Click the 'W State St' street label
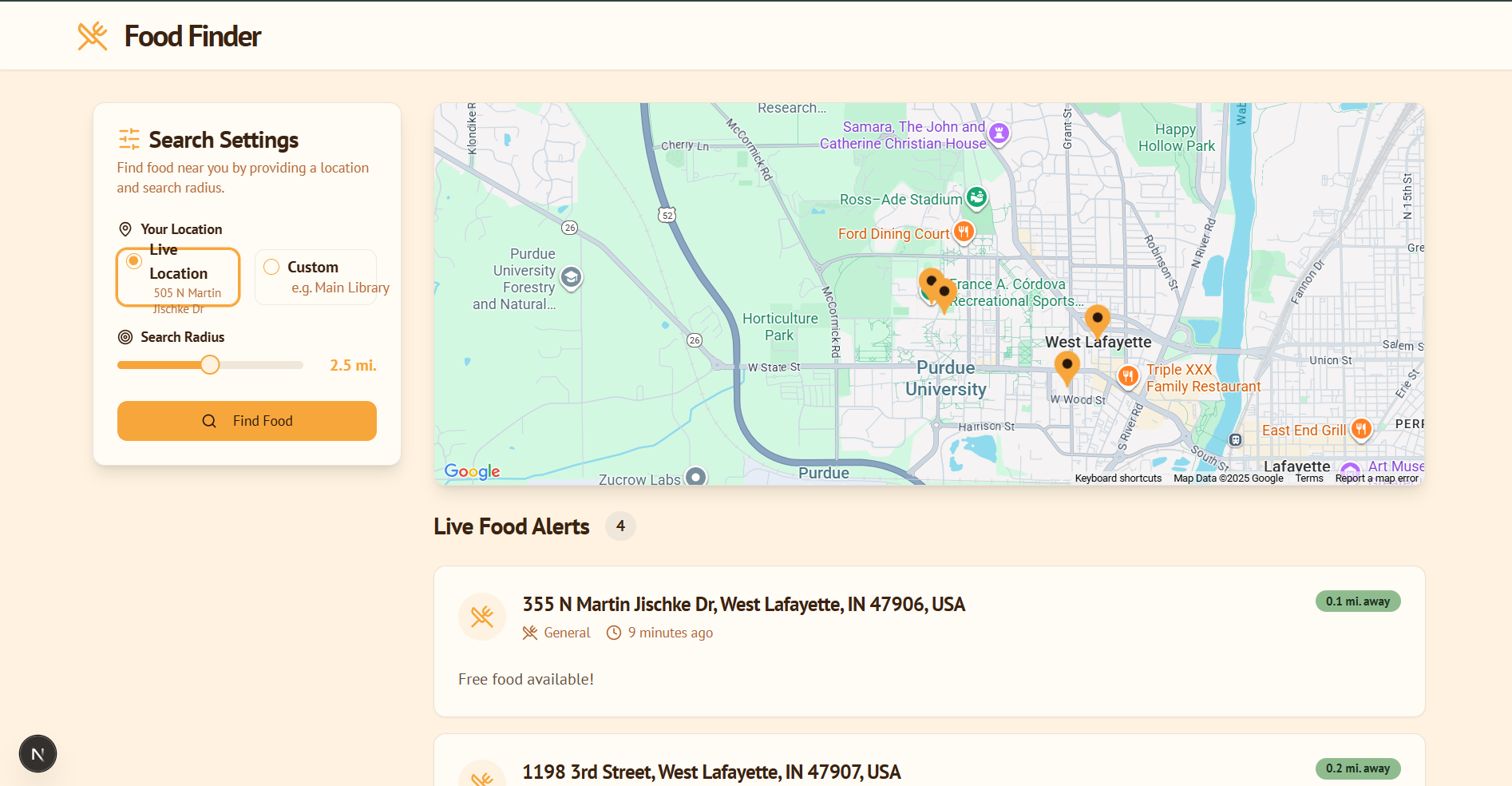The width and height of the screenshot is (1512, 786). point(774,367)
